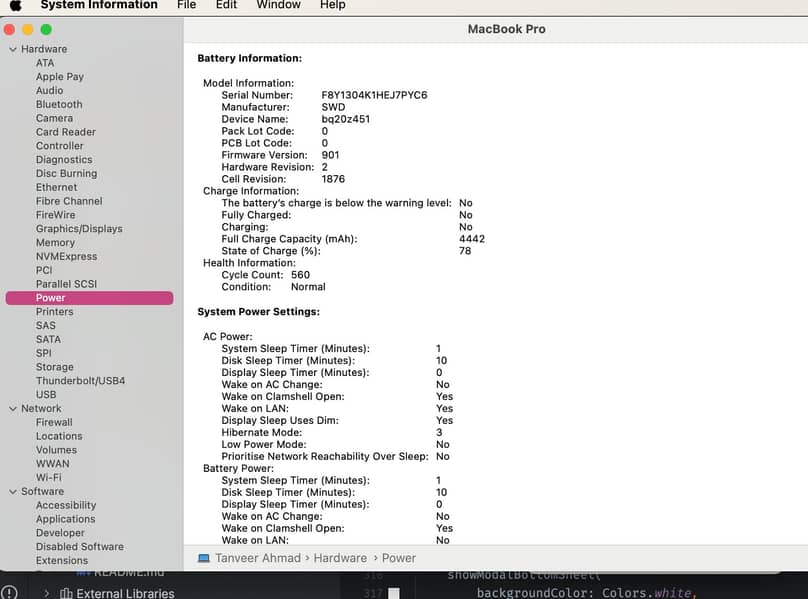The width and height of the screenshot is (808, 599).
Task: Click the laptop icon in path bar
Action: [x=204, y=558]
